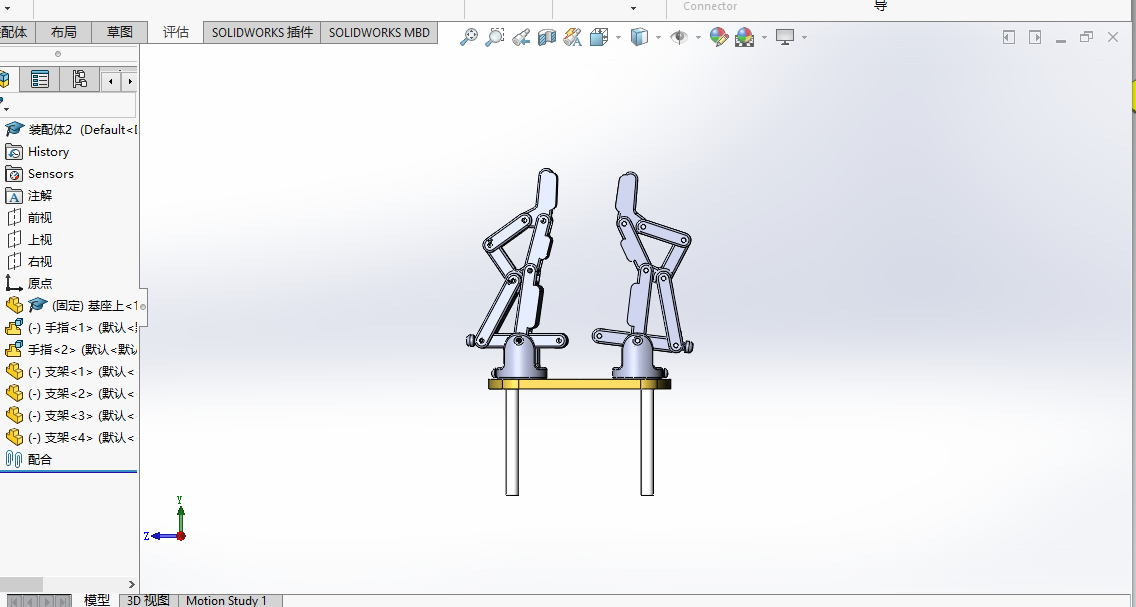The height and width of the screenshot is (607, 1136).
Task: Toggle the Section View tool
Action: (547, 37)
